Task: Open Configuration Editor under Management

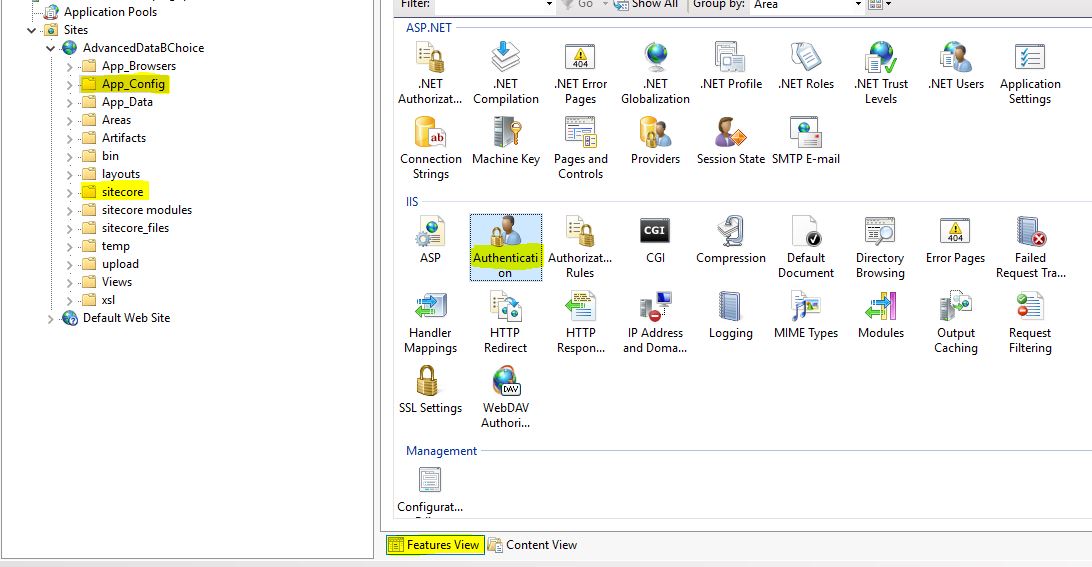Action: tap(430, 490)
